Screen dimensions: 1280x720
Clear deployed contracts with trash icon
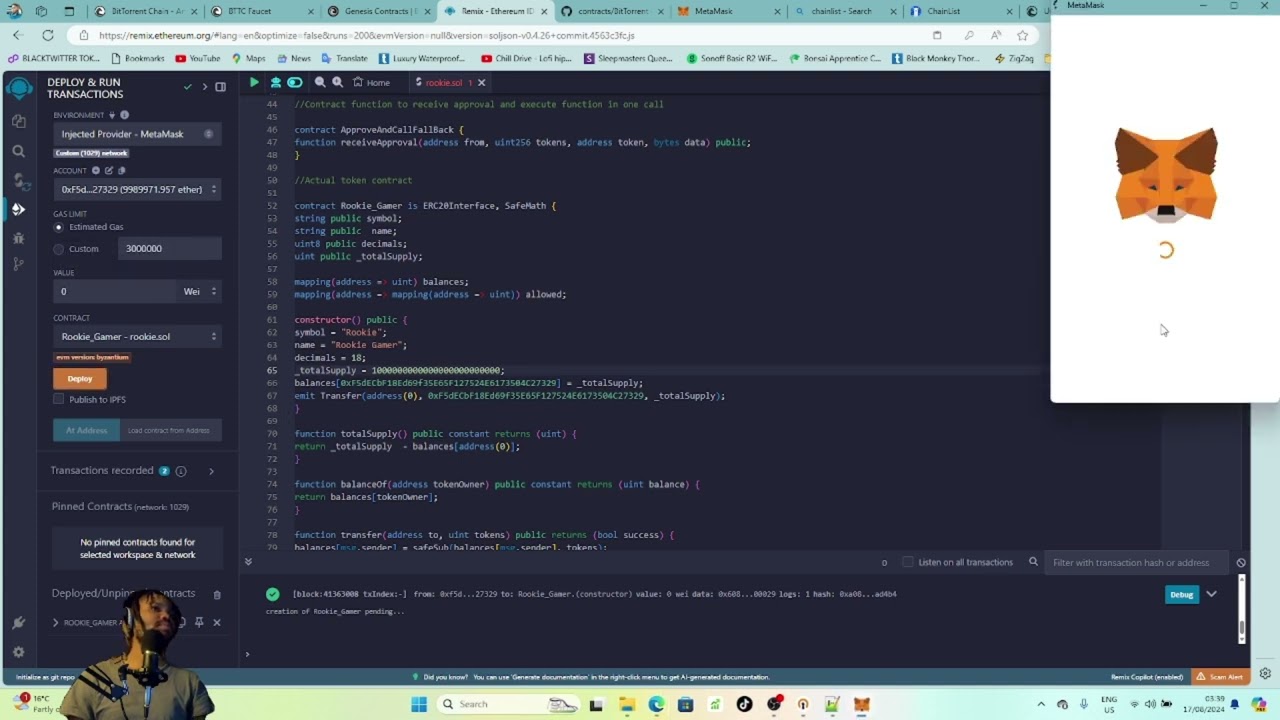[217, 594]
